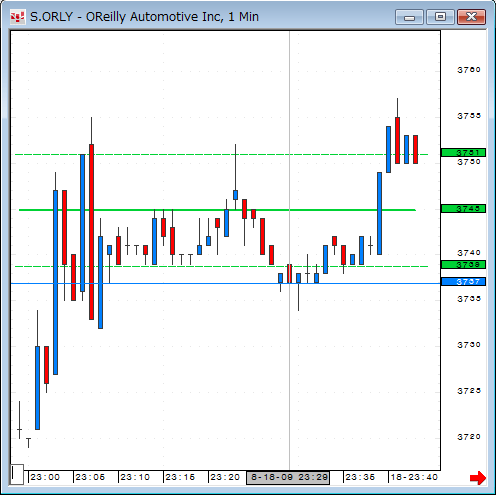Click the 3725 price scale label

coord(469,391)
